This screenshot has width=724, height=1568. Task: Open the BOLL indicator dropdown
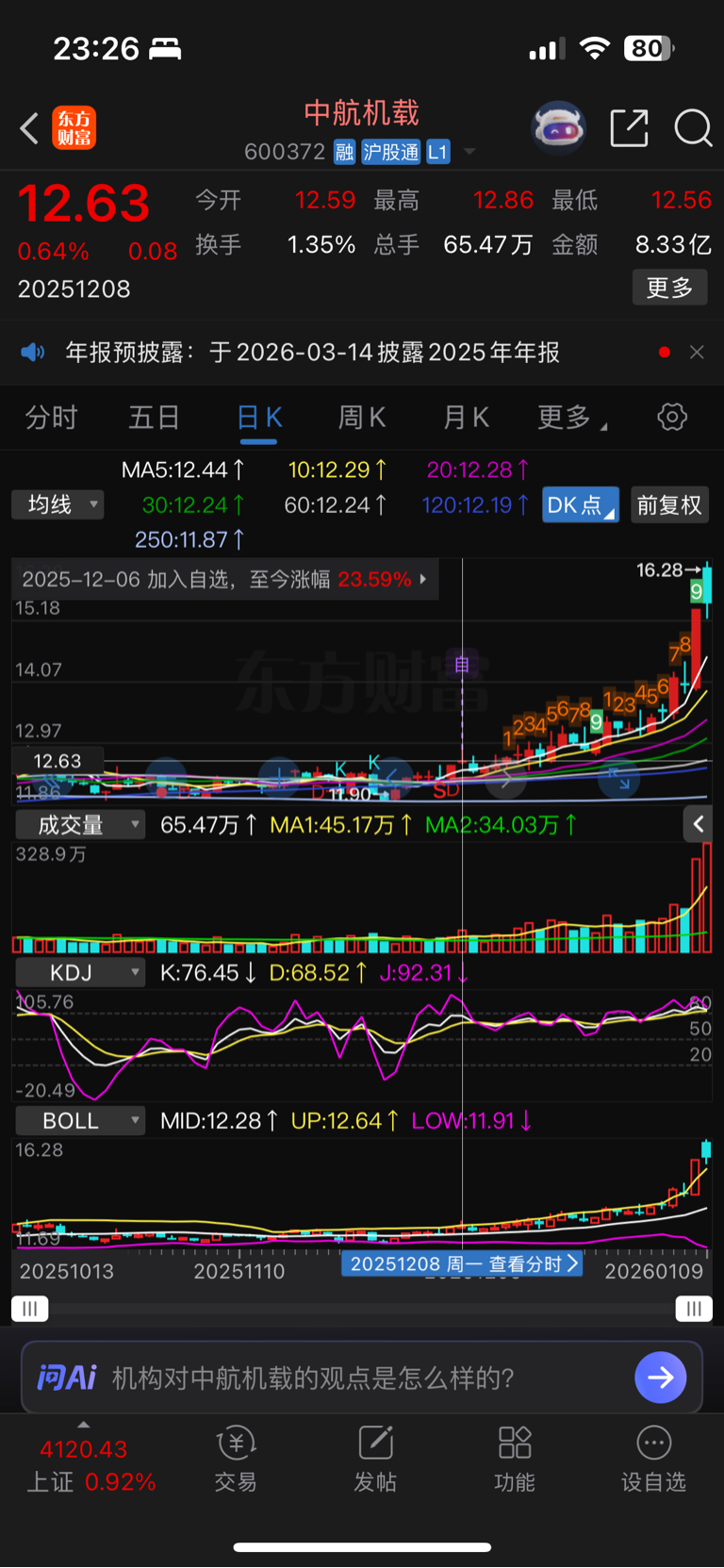tap(79, 1120)
